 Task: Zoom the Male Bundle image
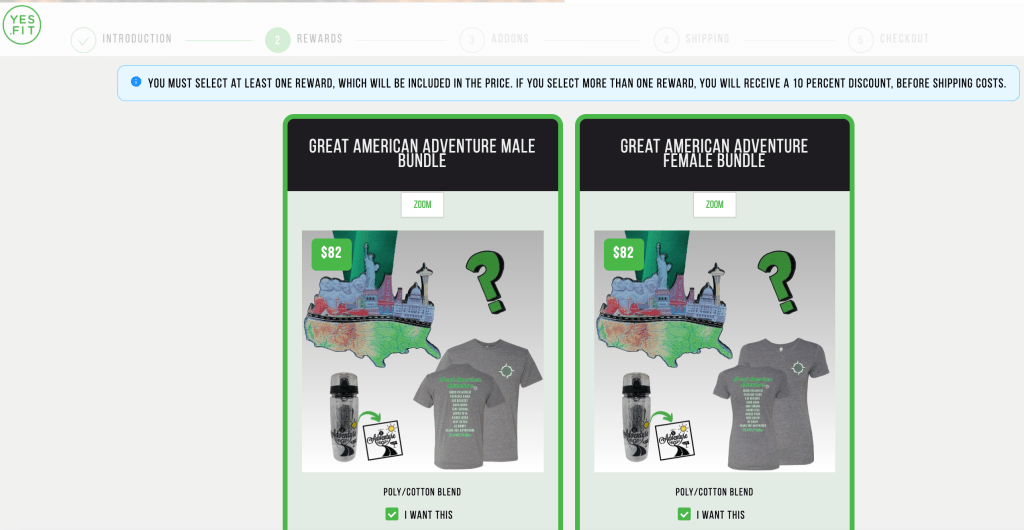pos(423,205)
